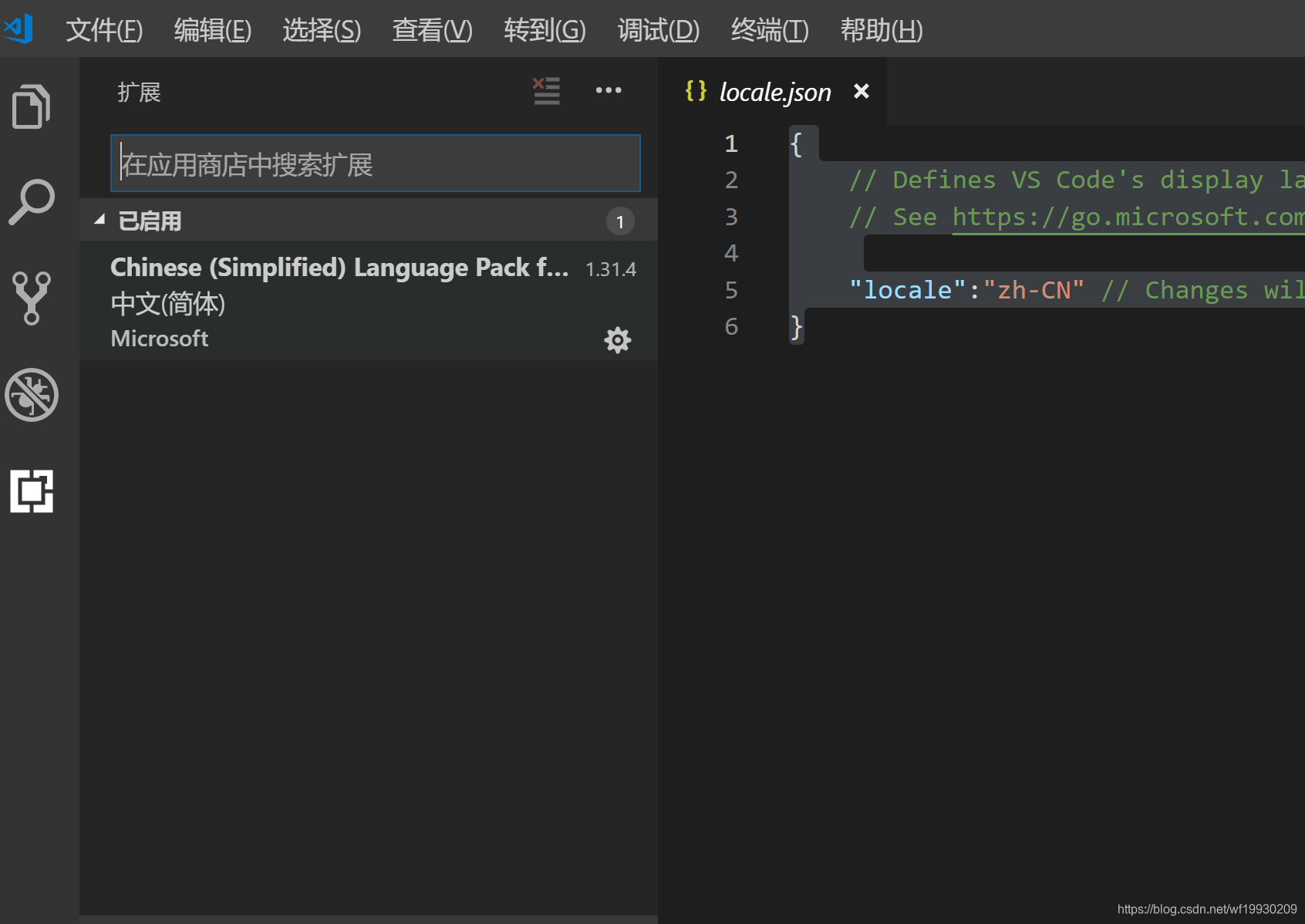The image size is (1305, 924).
Task: Click line number 4 in gutter
Action: pos(731,253)
